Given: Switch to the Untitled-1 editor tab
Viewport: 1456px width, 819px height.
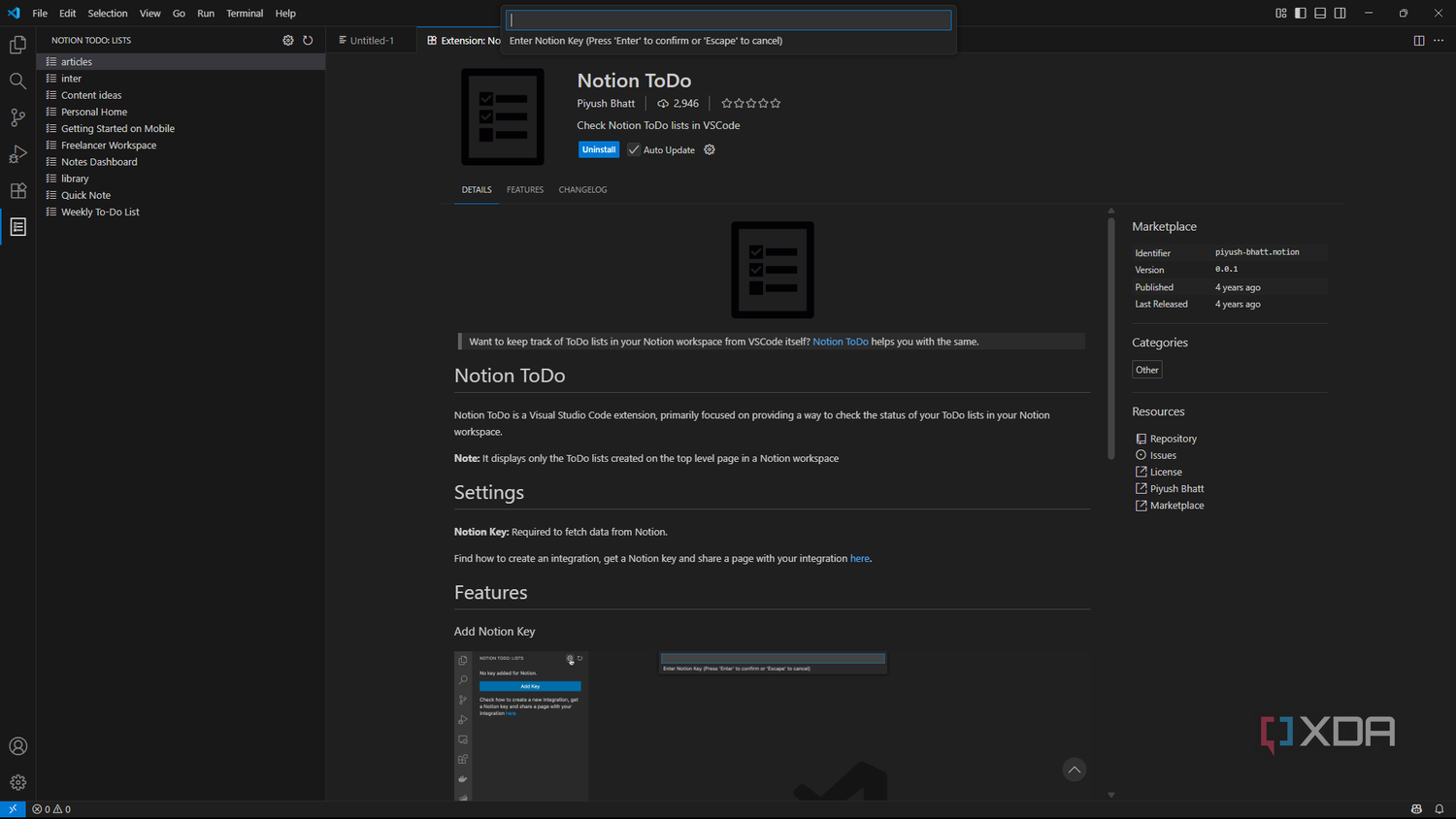Looking at the screenshot, I should [x=372, y=40].
